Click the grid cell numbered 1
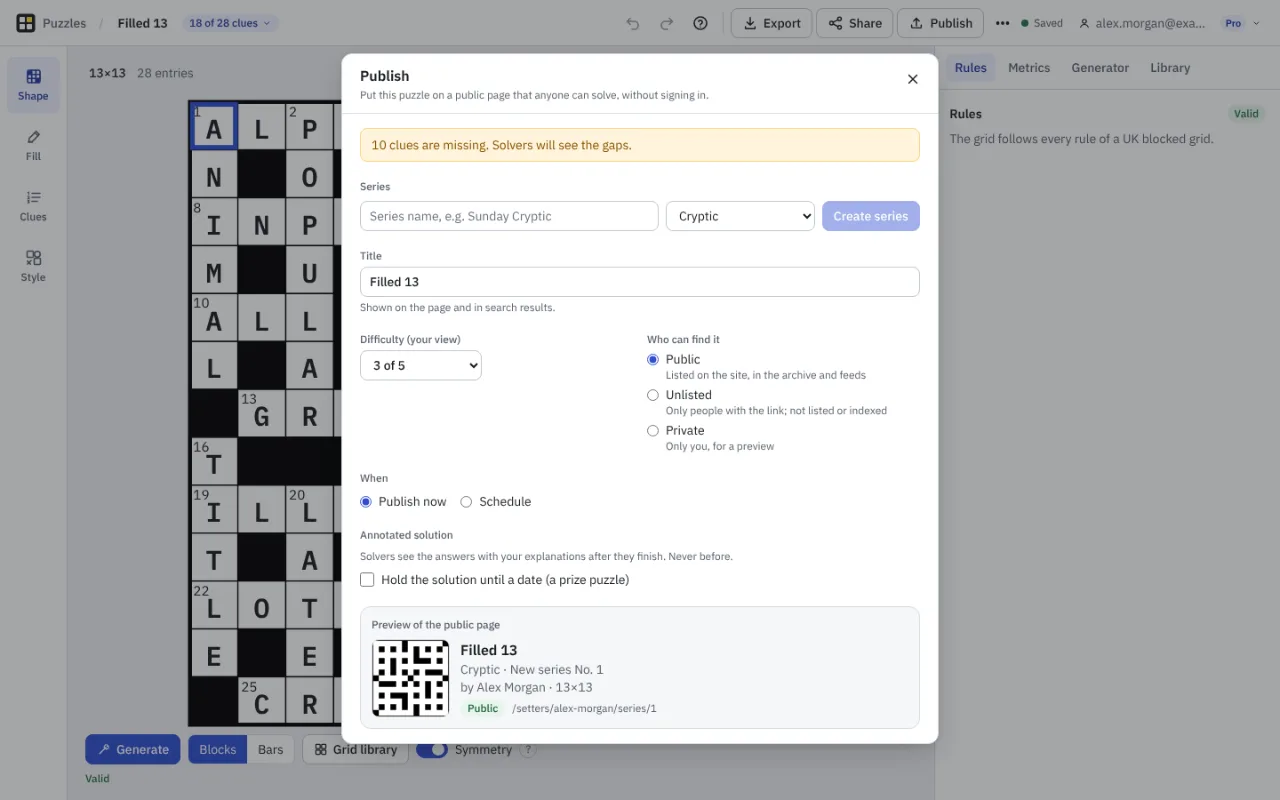 (x=214, y=126)
